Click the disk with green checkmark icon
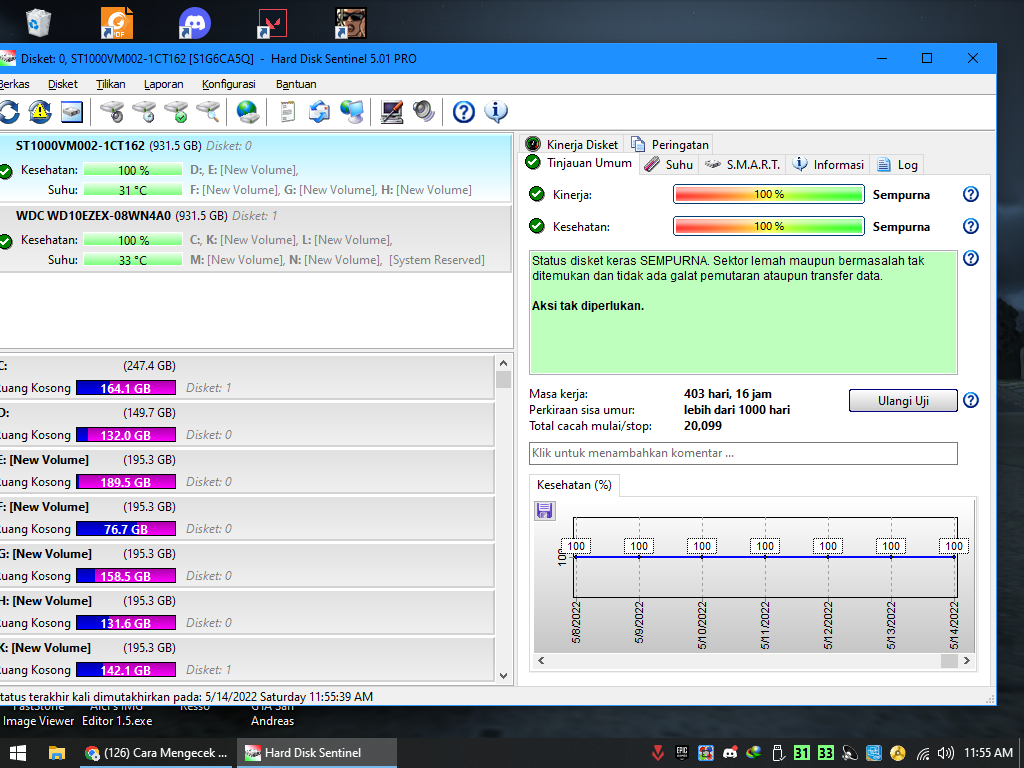The width and height of the screenshot is (1024, 768). click(176, 112)
